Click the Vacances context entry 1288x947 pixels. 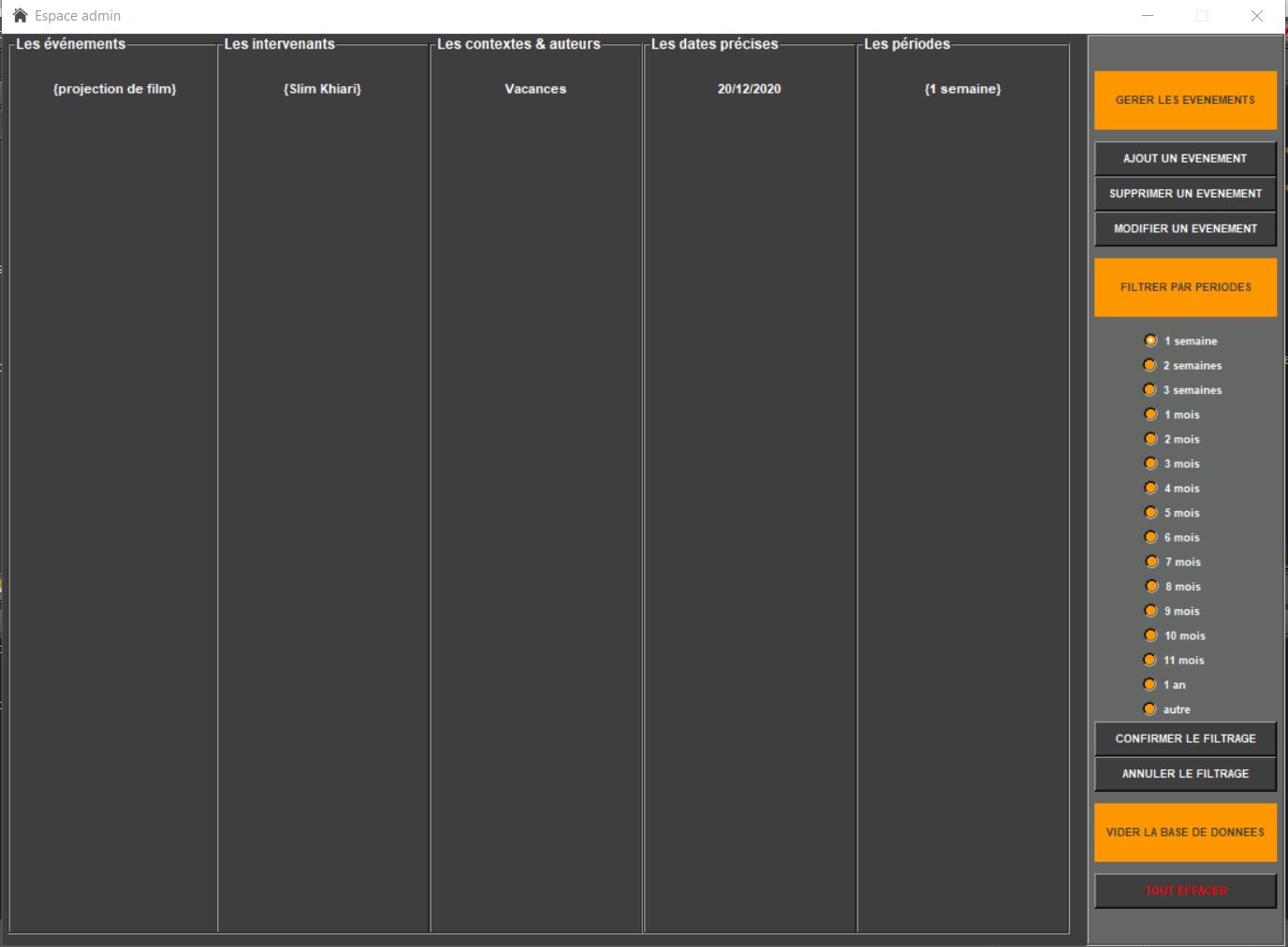(535, 89)
